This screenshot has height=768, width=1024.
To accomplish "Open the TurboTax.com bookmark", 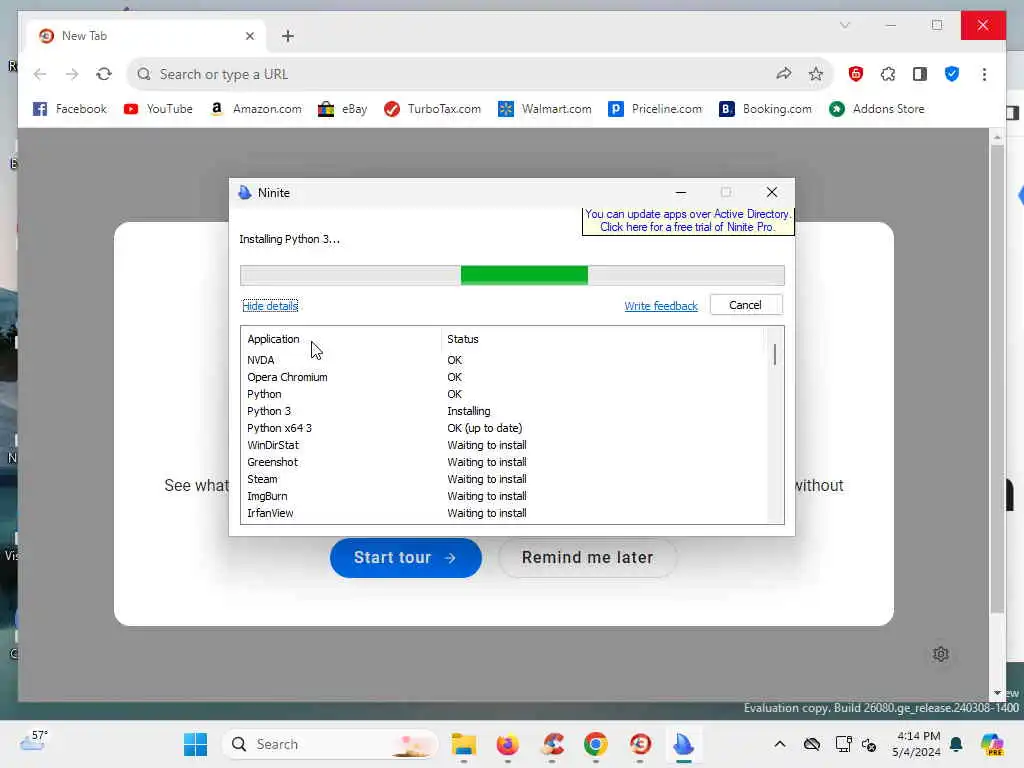I will tap(432, 109).
